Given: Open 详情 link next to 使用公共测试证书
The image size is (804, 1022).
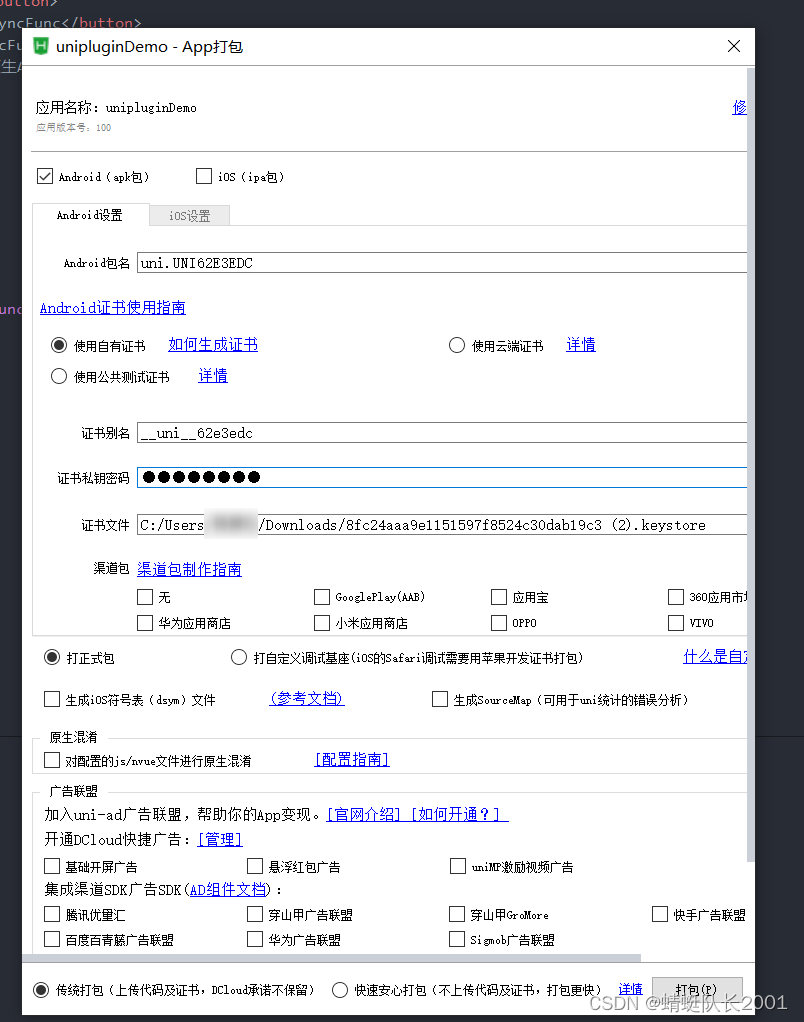Looking at the screenshot, I should [213, 376].
